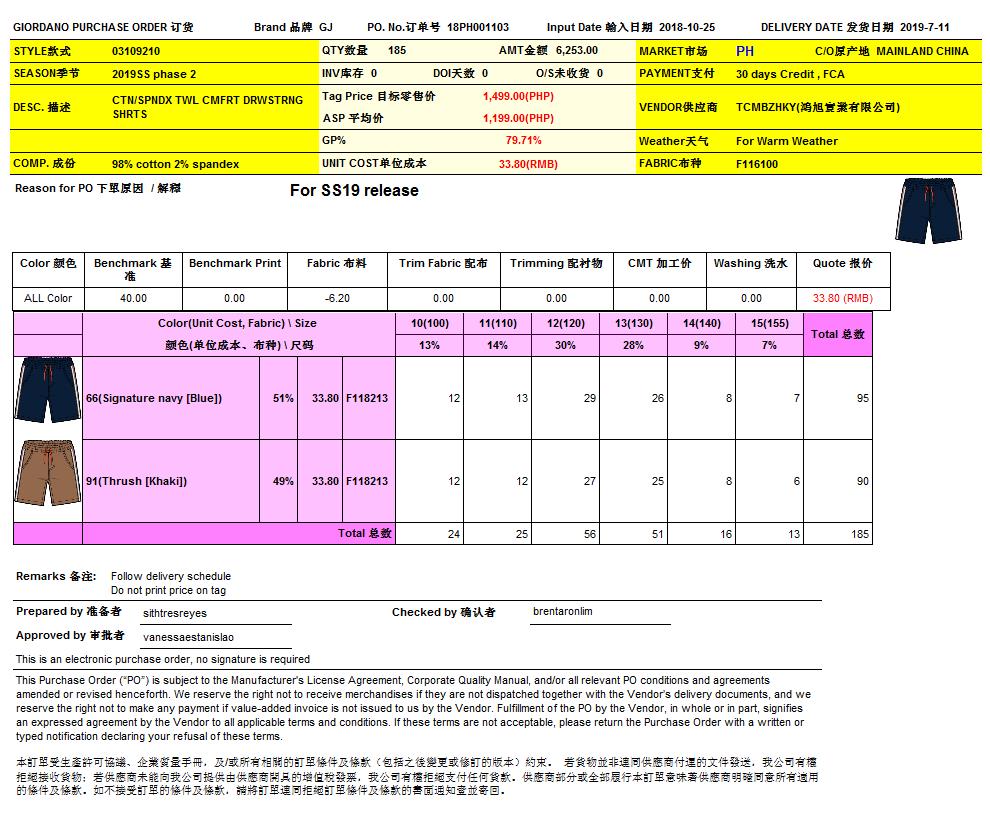Select the style number 03109210 cell
Image resolution: width=990 pixels, height=819 pixels.
point(135,51)
